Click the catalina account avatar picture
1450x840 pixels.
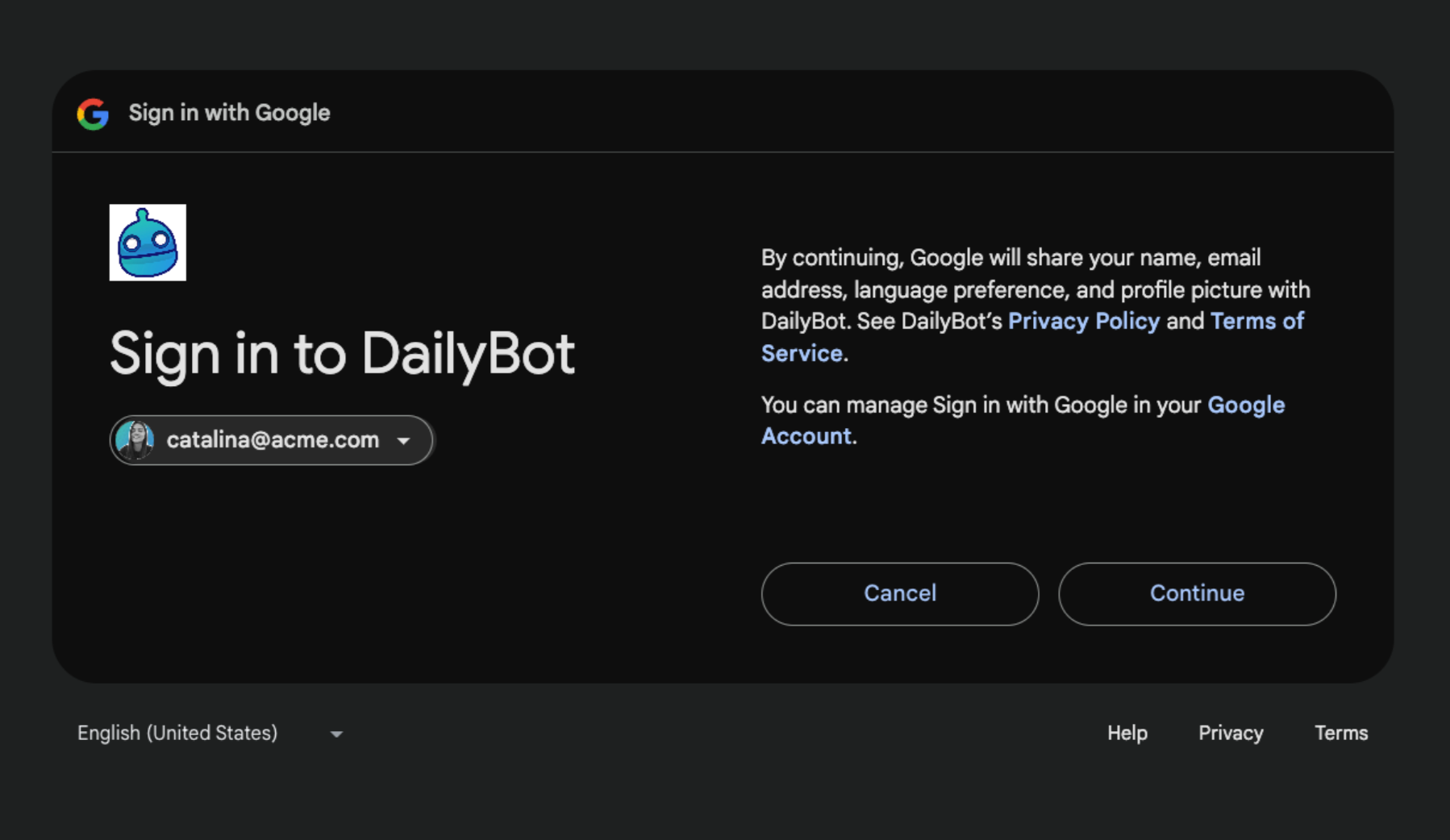(135, 440)
